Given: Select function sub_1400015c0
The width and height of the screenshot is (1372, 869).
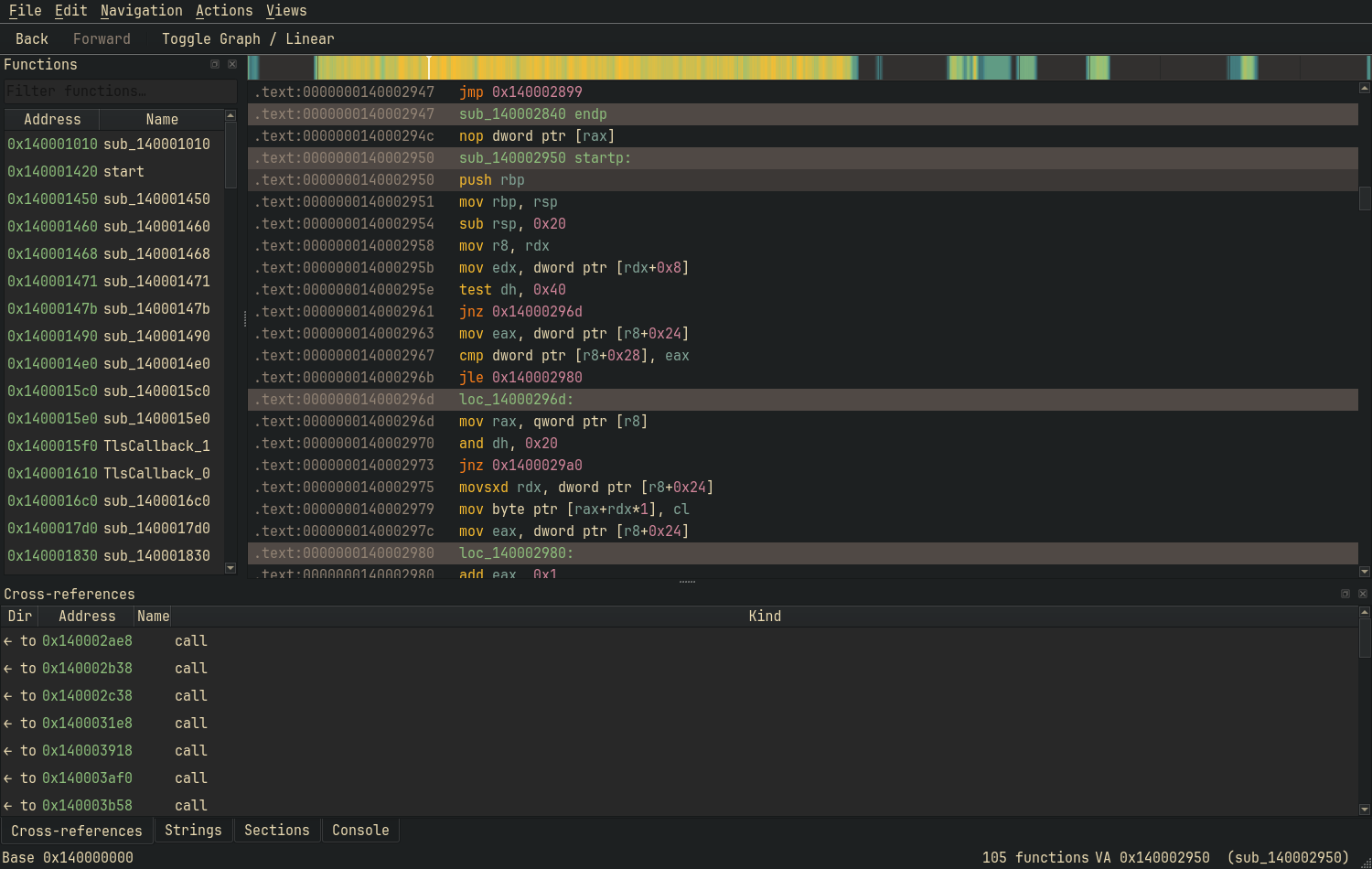Looking at the screenshot, I should pos(114,392).
